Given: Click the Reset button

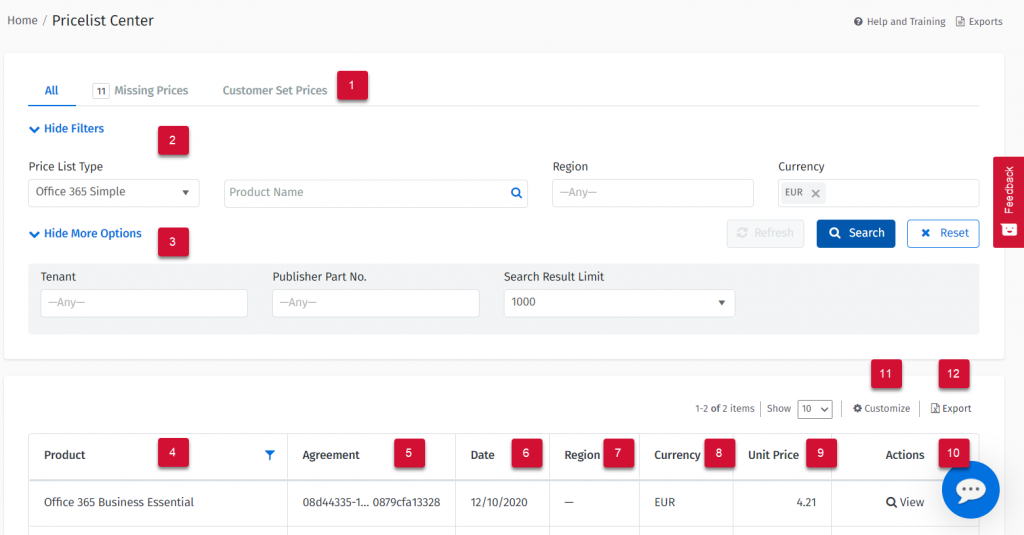Looking at the screenshot, I should click(943, 233).
